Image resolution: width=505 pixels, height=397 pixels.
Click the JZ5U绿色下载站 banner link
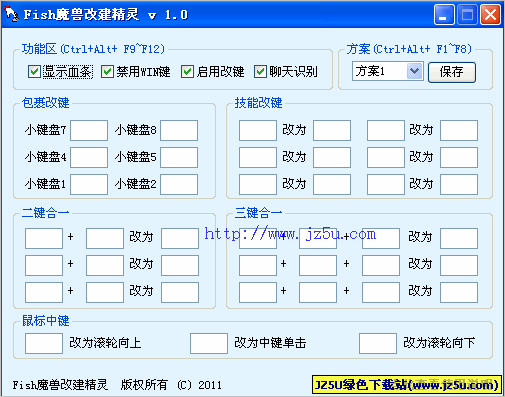407,385
